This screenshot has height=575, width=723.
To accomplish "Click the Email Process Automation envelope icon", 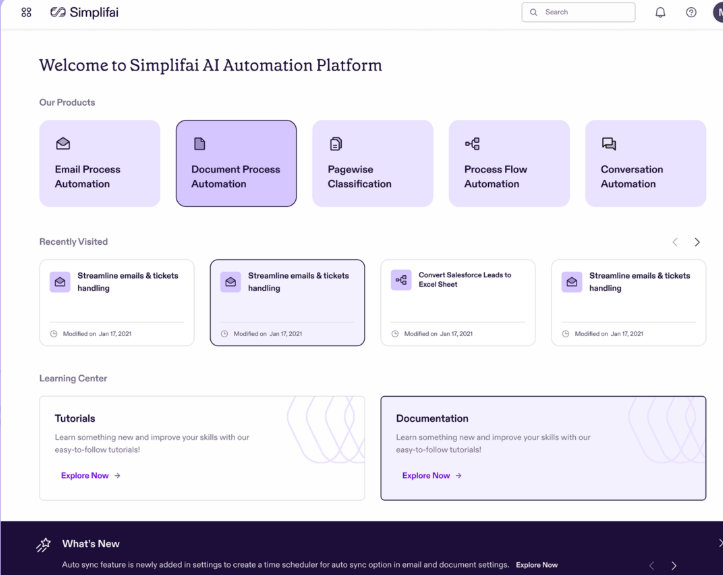I will pyautogui.click(x=63, y=143).
